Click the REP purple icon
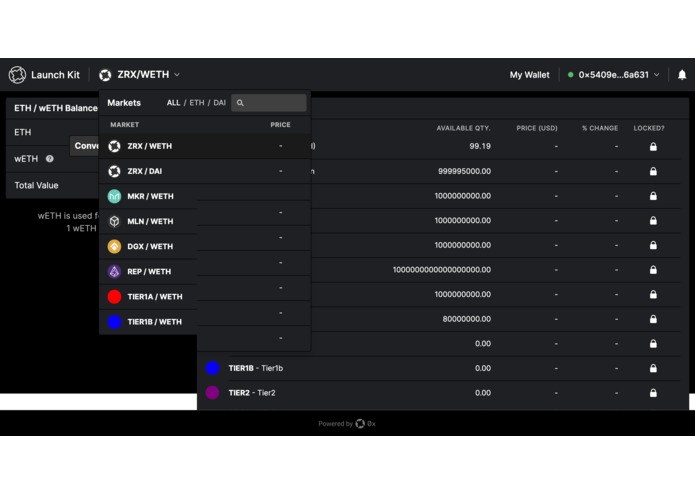Screen dimensions: 695x494 (114, 272)
